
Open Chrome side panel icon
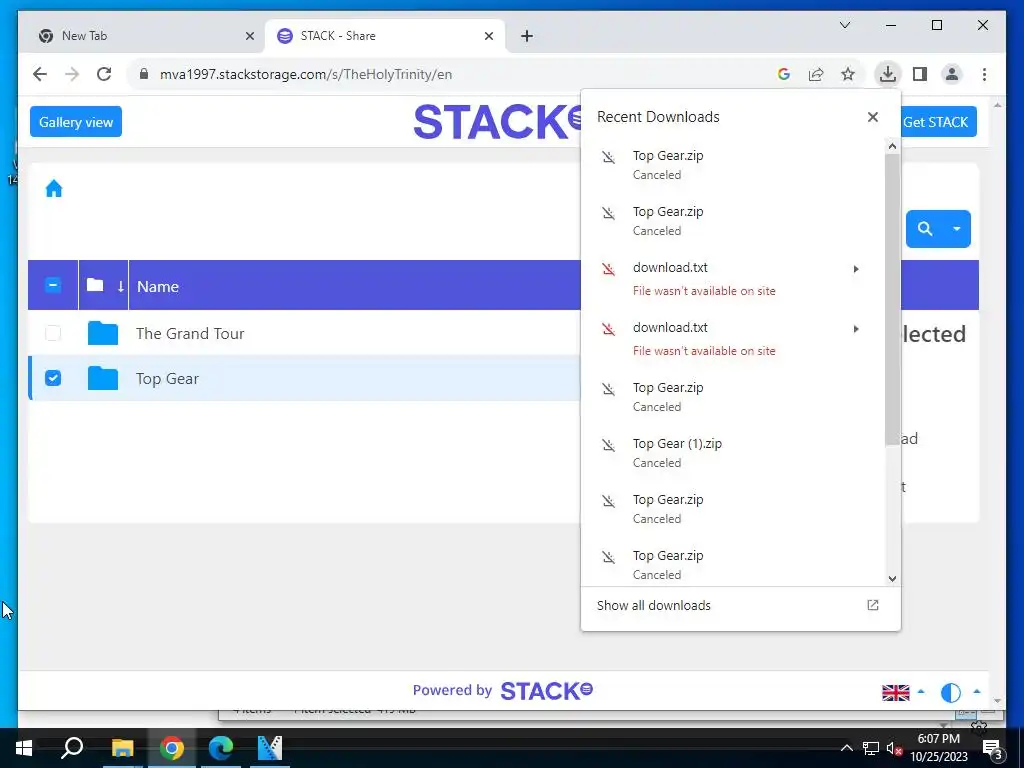[920, 74]
